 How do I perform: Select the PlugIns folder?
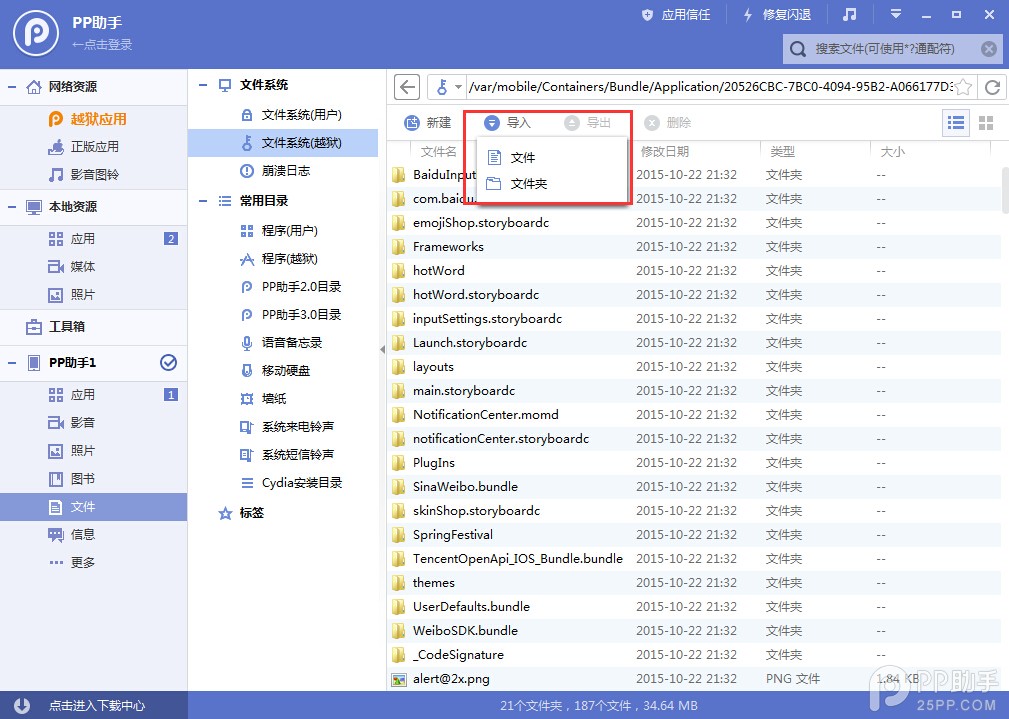(x=695, y=463)
